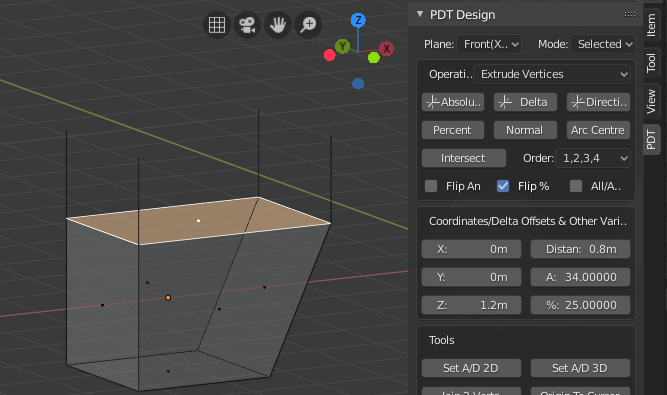Click the Y coordinate field
This screenshot has width=667, height=395.
point(471,277)
